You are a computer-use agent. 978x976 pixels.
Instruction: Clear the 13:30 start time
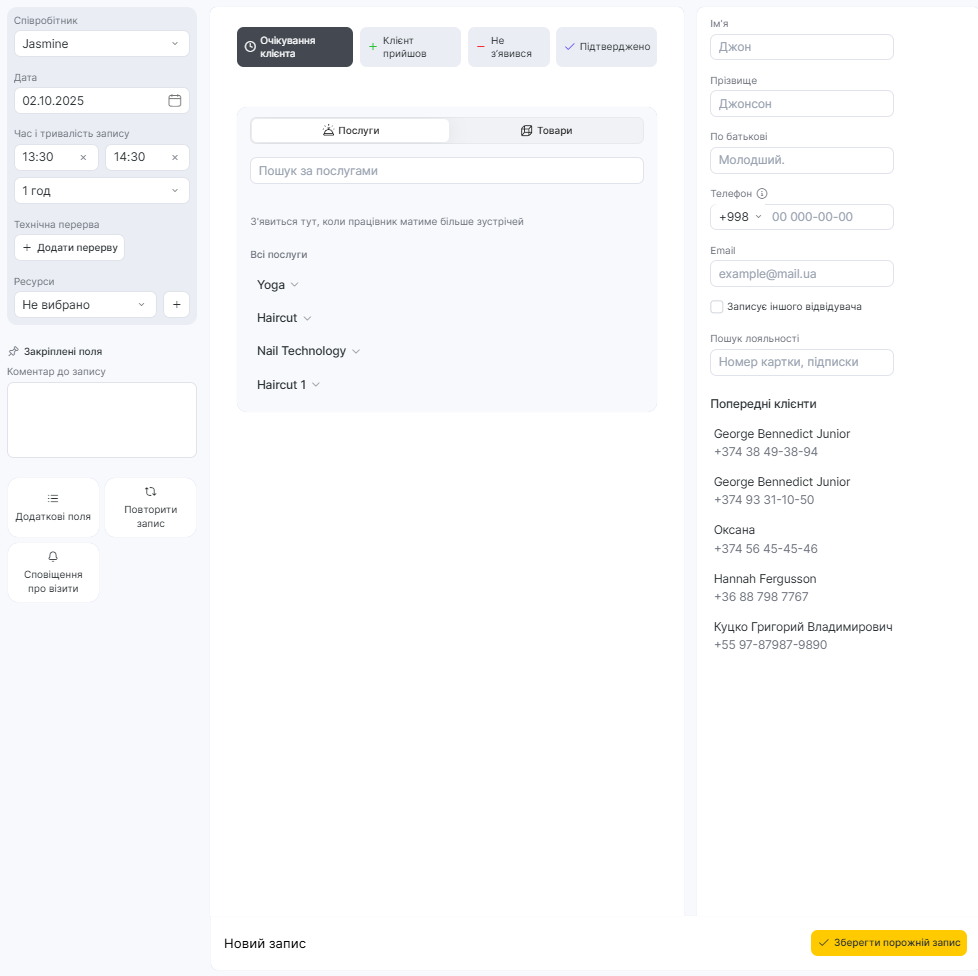click(83, 158)
